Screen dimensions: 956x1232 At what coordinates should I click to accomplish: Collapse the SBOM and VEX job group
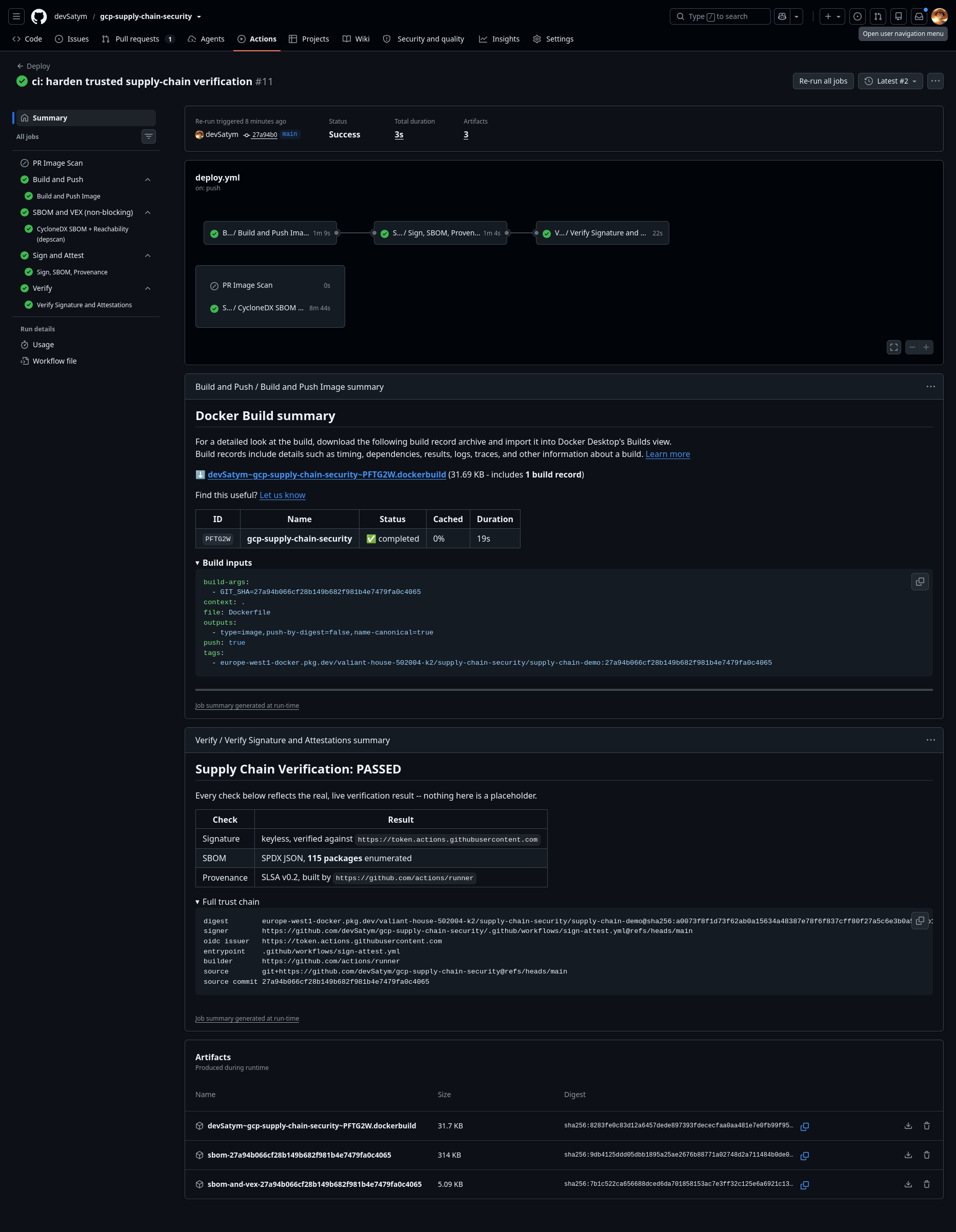tap(148, 212)
